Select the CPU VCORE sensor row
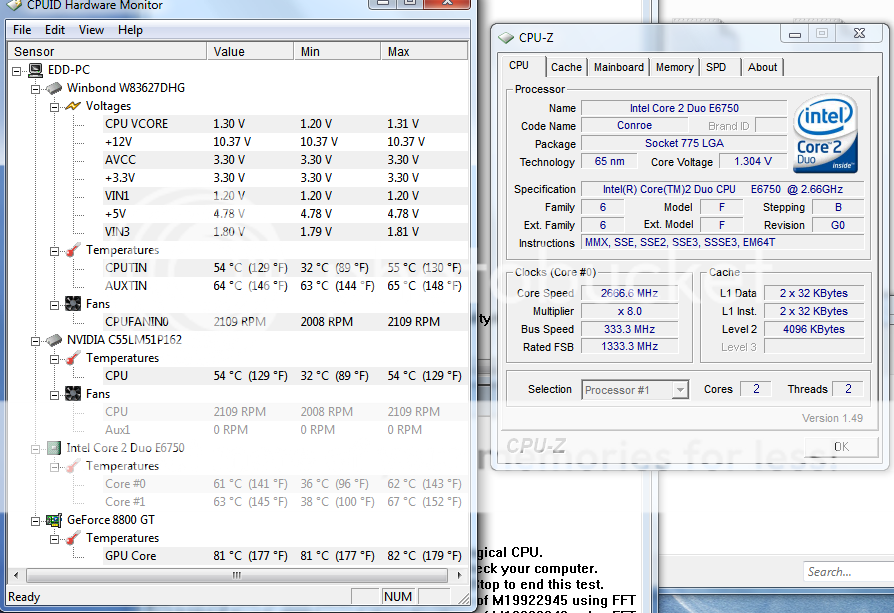The width and height of the screenshot is (894, 613). point(136,124)
